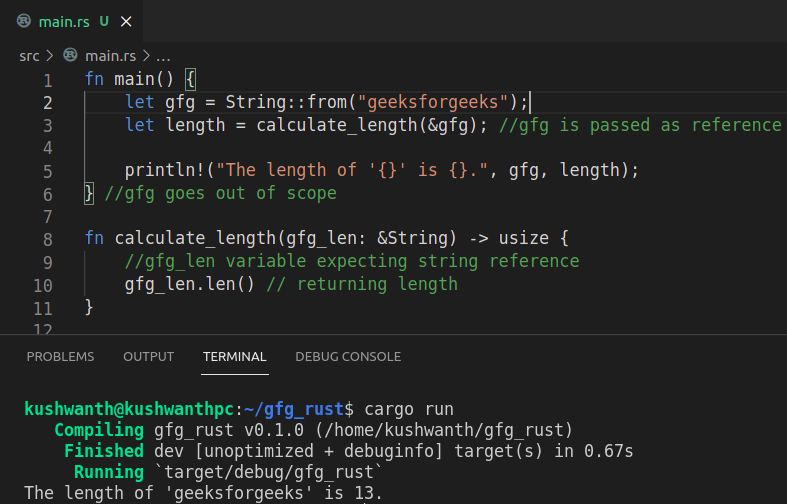Switch to the PROBLEMS panel tab
The image size is (787, 504).
click(60, 356)
